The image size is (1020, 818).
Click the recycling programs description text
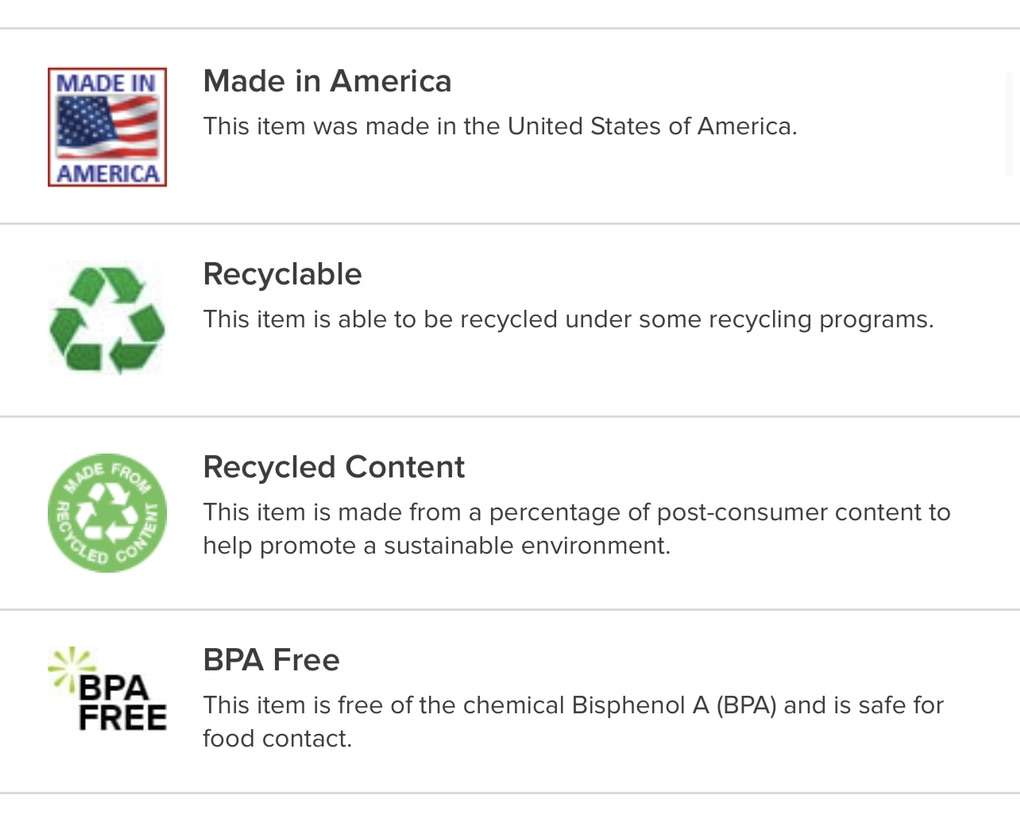coord(568,320)
